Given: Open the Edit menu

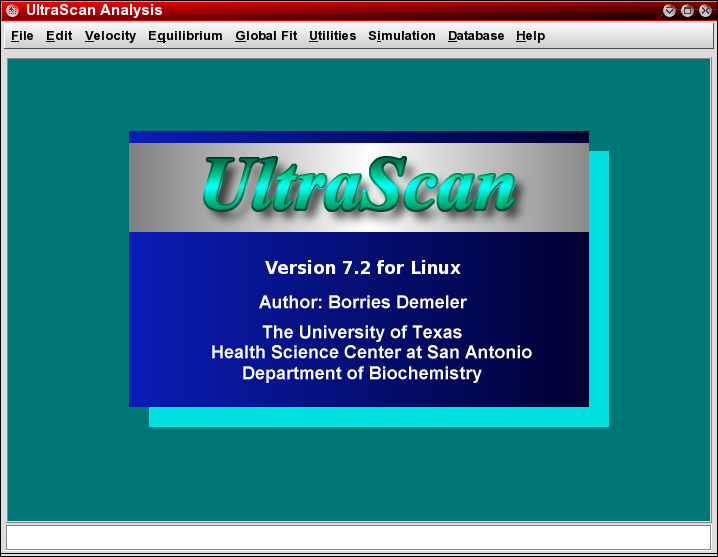Looking at the screenshot, I should pyautogui.click(x=59, y=36).
